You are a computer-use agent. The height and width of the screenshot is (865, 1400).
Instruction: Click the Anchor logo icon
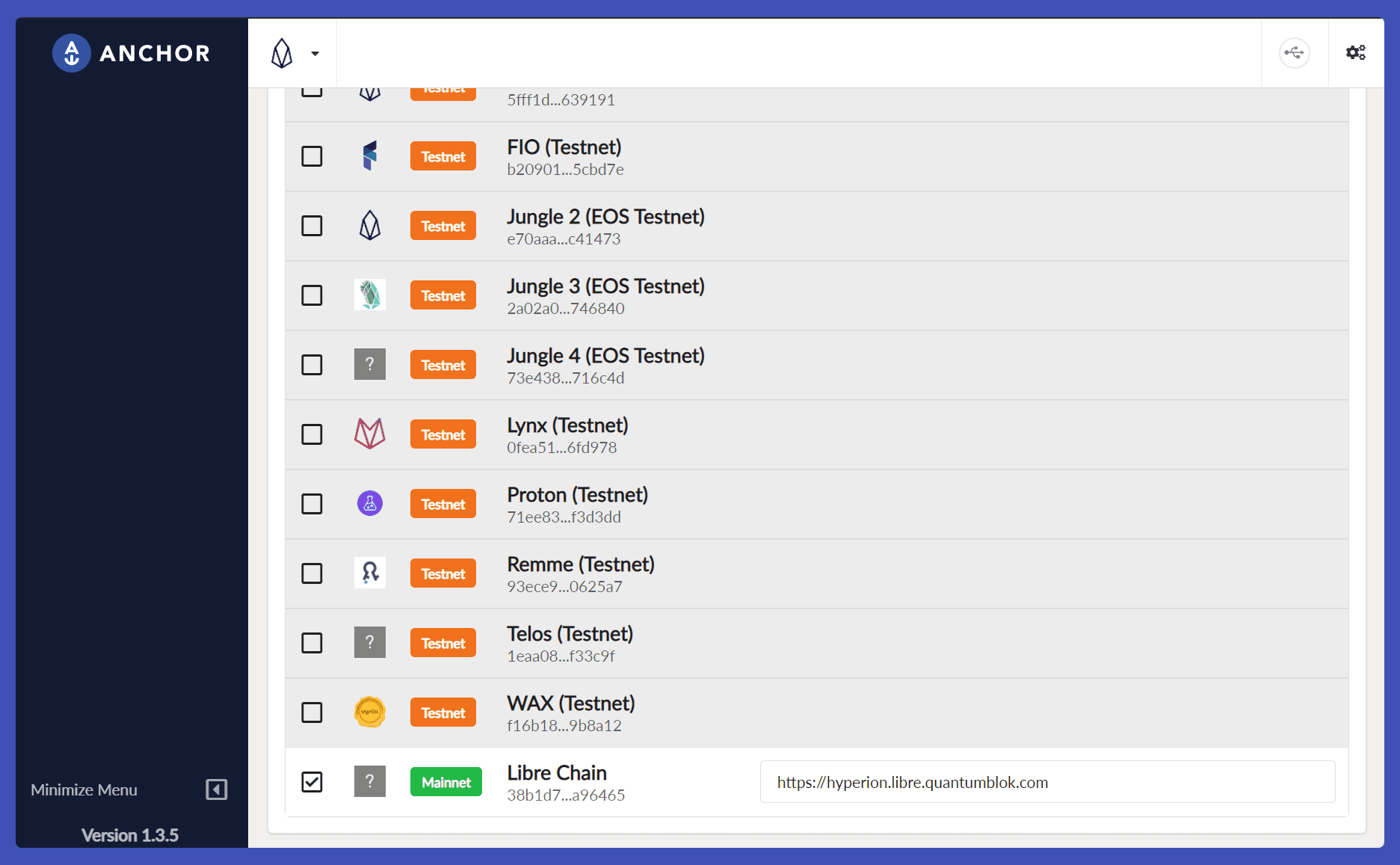72,53
